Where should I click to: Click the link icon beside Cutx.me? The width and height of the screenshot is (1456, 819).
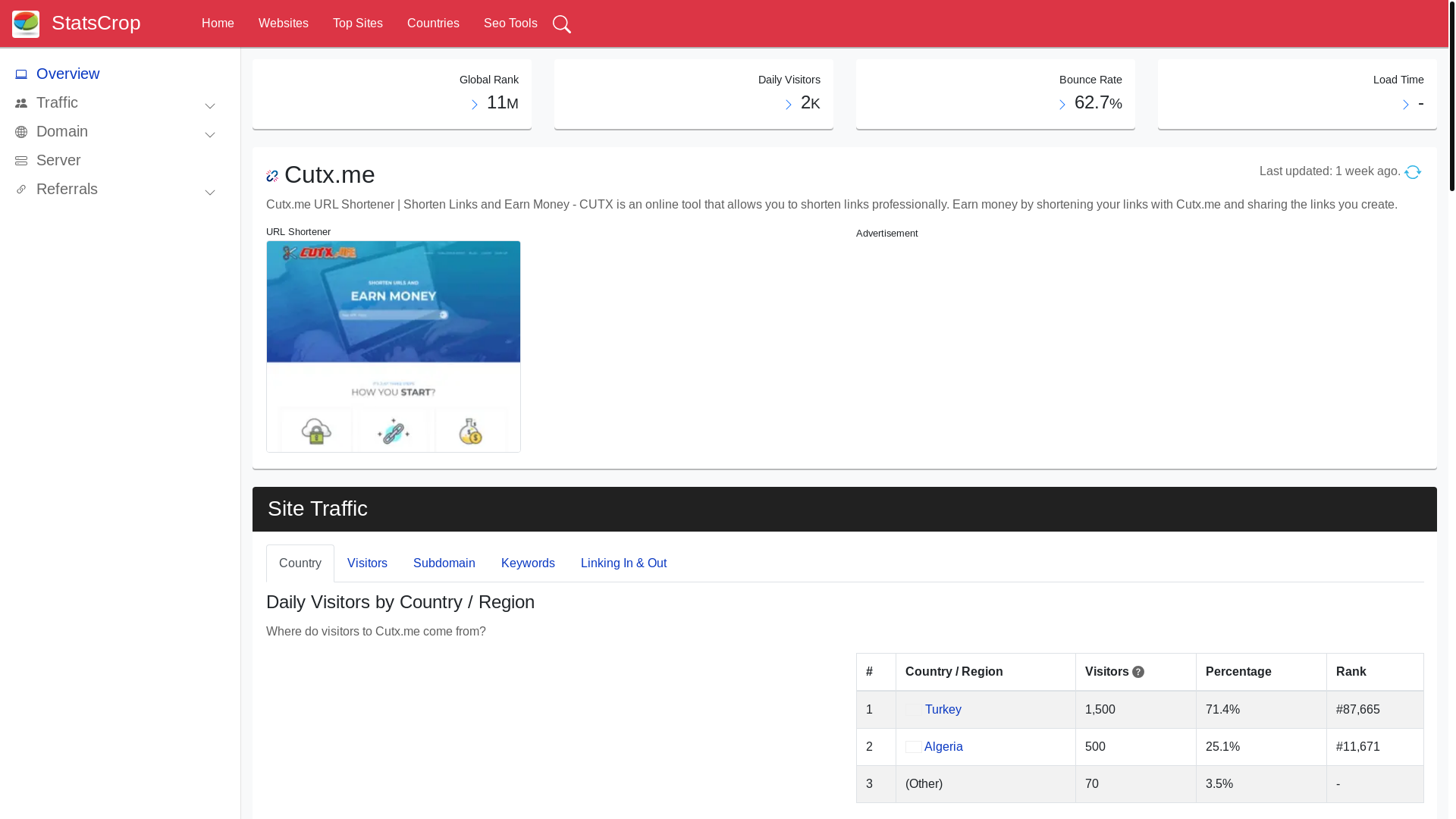coord(272,176)
